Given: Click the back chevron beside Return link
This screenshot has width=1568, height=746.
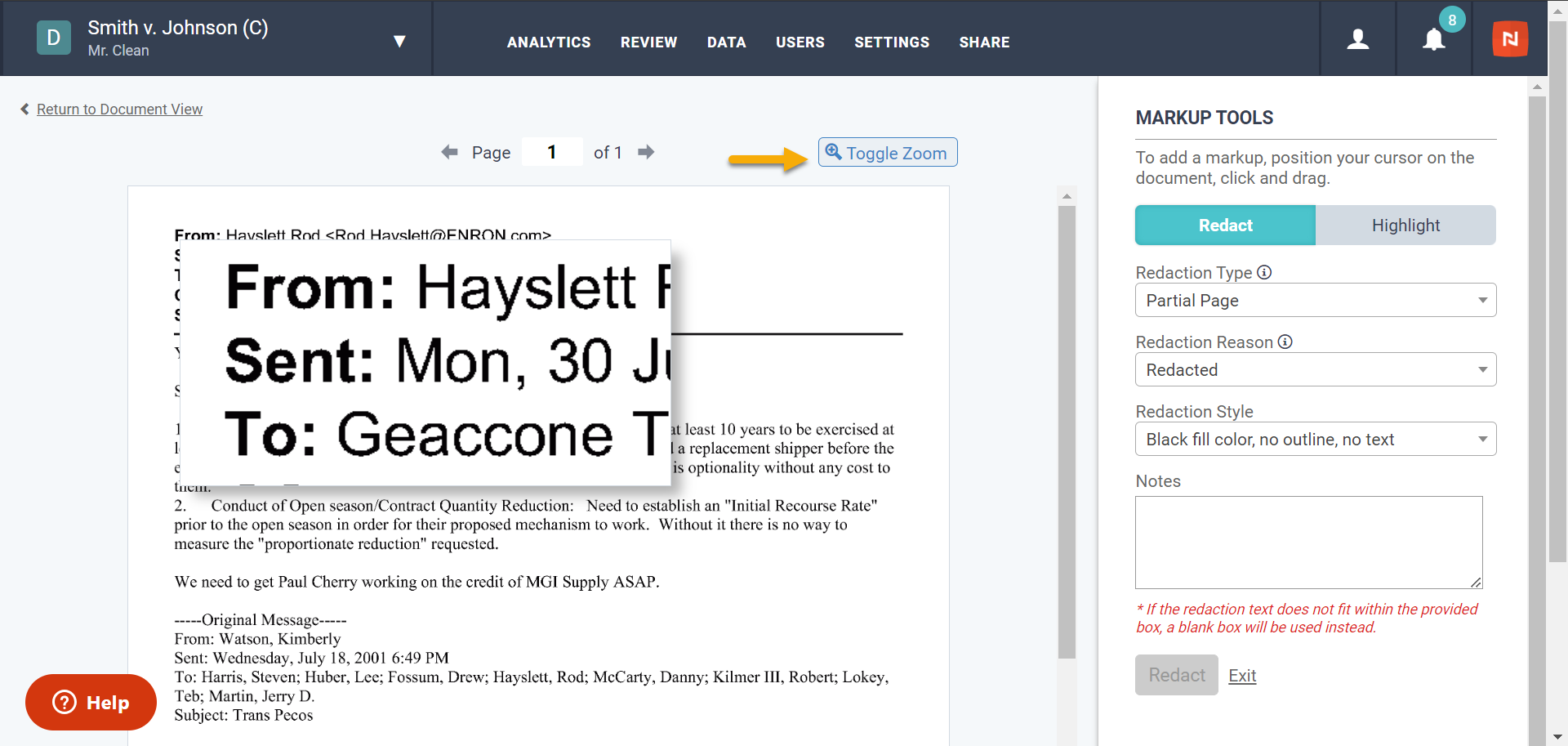Looking at the screenshot, I should 24,109.
